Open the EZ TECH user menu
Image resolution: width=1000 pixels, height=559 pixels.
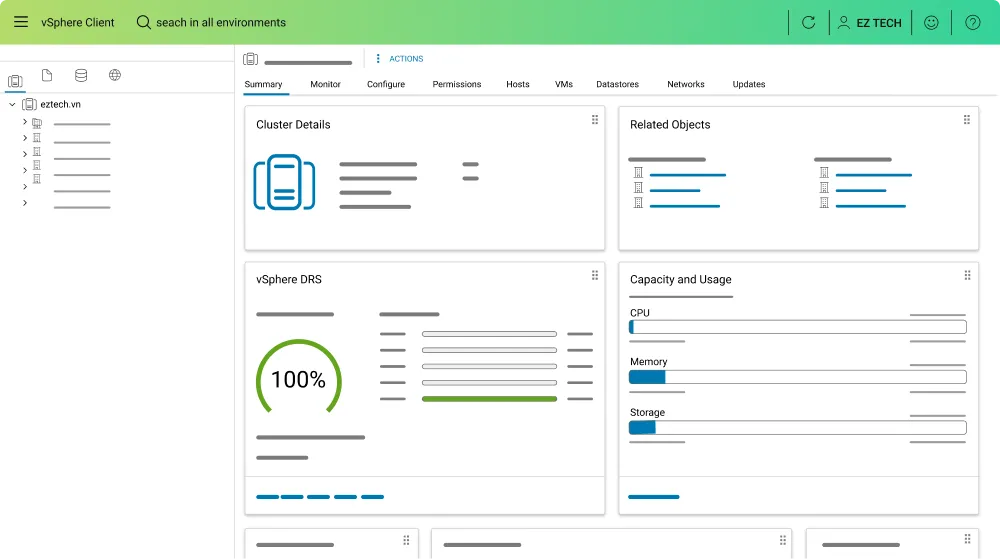click(870, 22)
